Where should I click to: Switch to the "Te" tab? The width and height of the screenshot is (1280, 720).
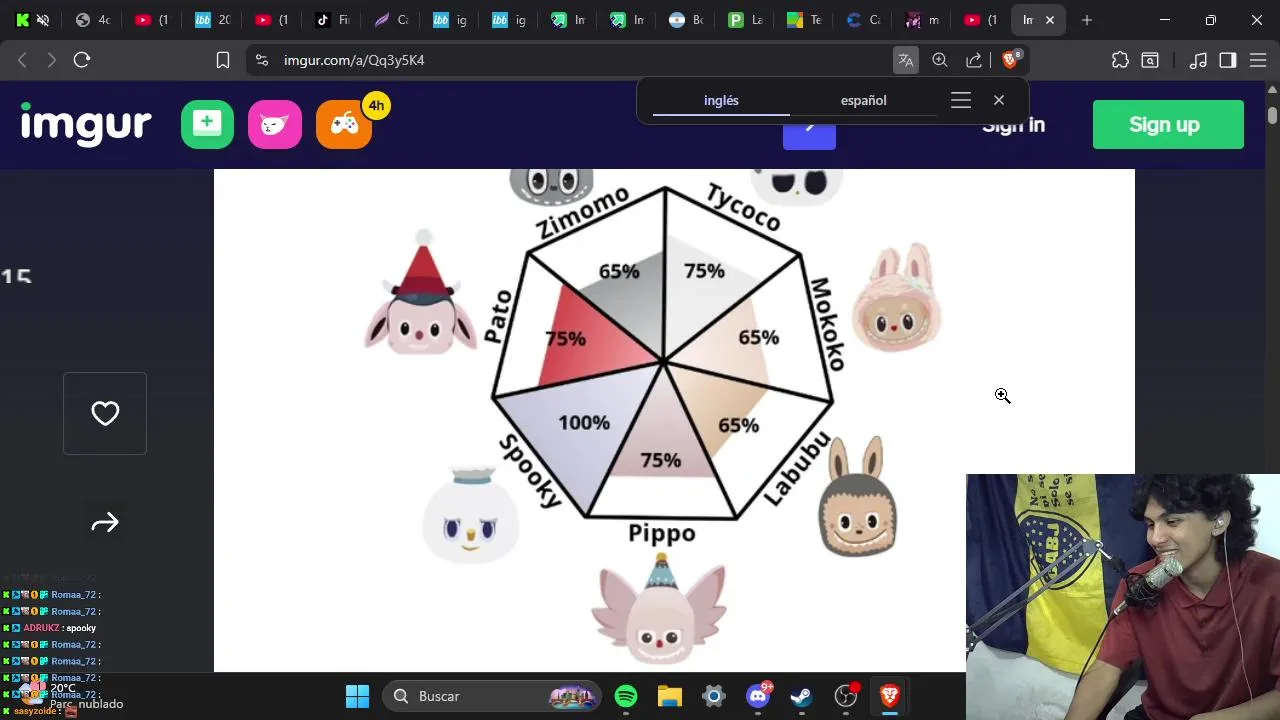[x=805, y=20]
